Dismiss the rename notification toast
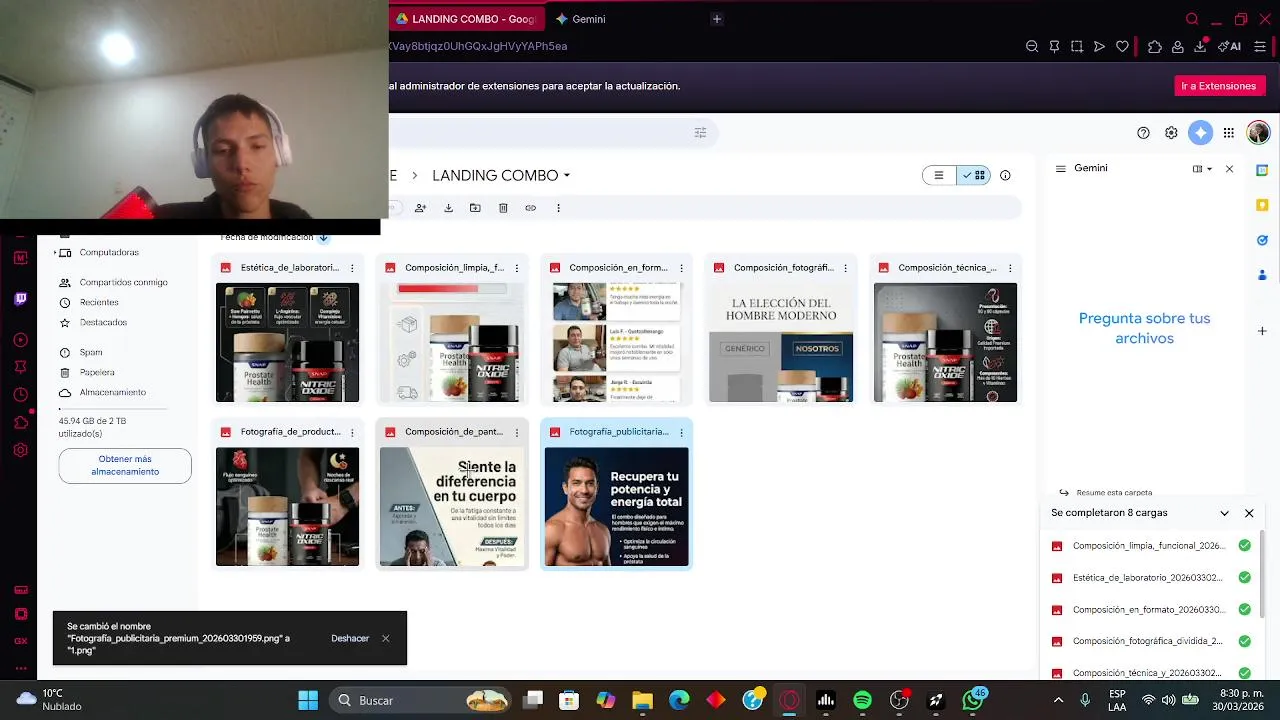 (x=385, y=638)
